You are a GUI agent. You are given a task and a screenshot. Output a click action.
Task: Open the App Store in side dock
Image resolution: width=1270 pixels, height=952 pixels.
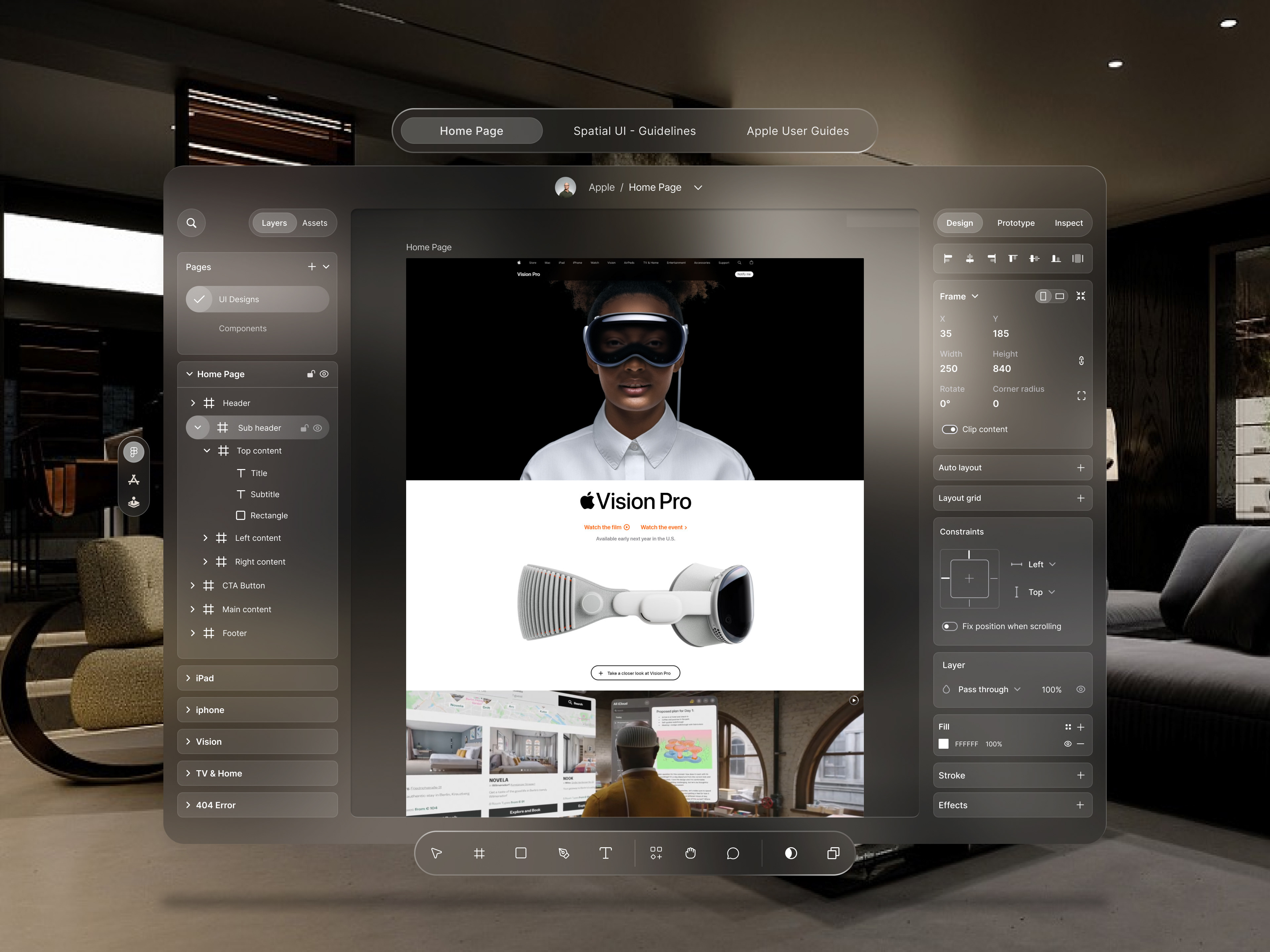pos(134,480)
